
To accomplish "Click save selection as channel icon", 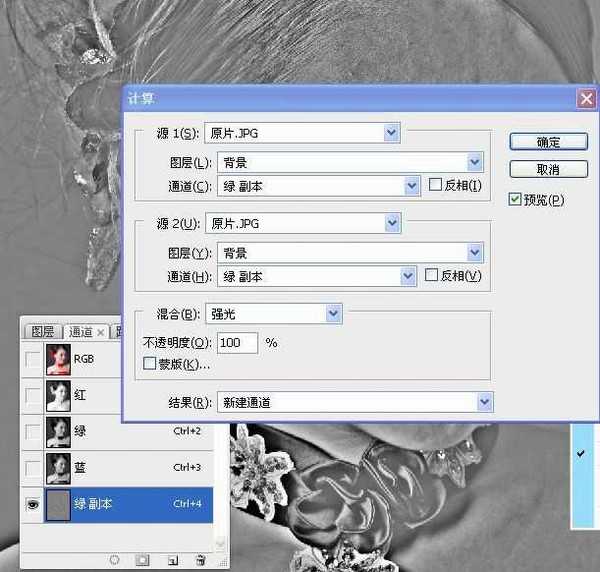I will coord(143,561).
